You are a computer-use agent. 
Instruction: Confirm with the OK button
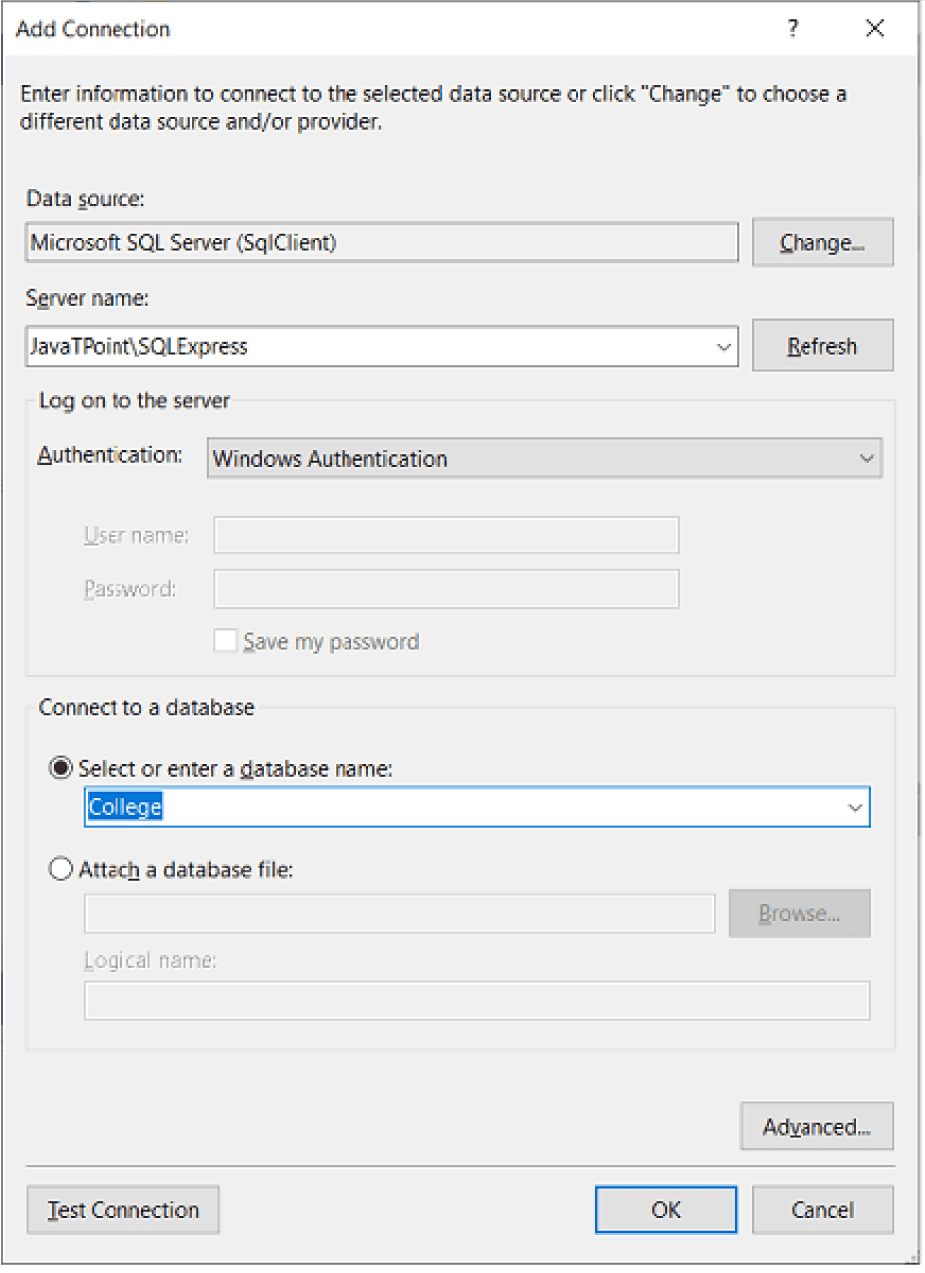tap(665, 1210)
